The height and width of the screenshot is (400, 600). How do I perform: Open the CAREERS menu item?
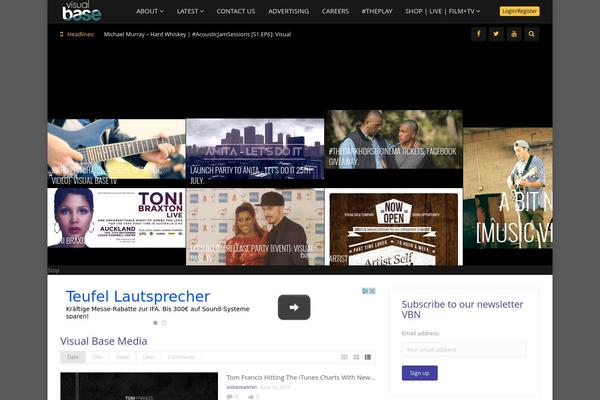(335, 11)
